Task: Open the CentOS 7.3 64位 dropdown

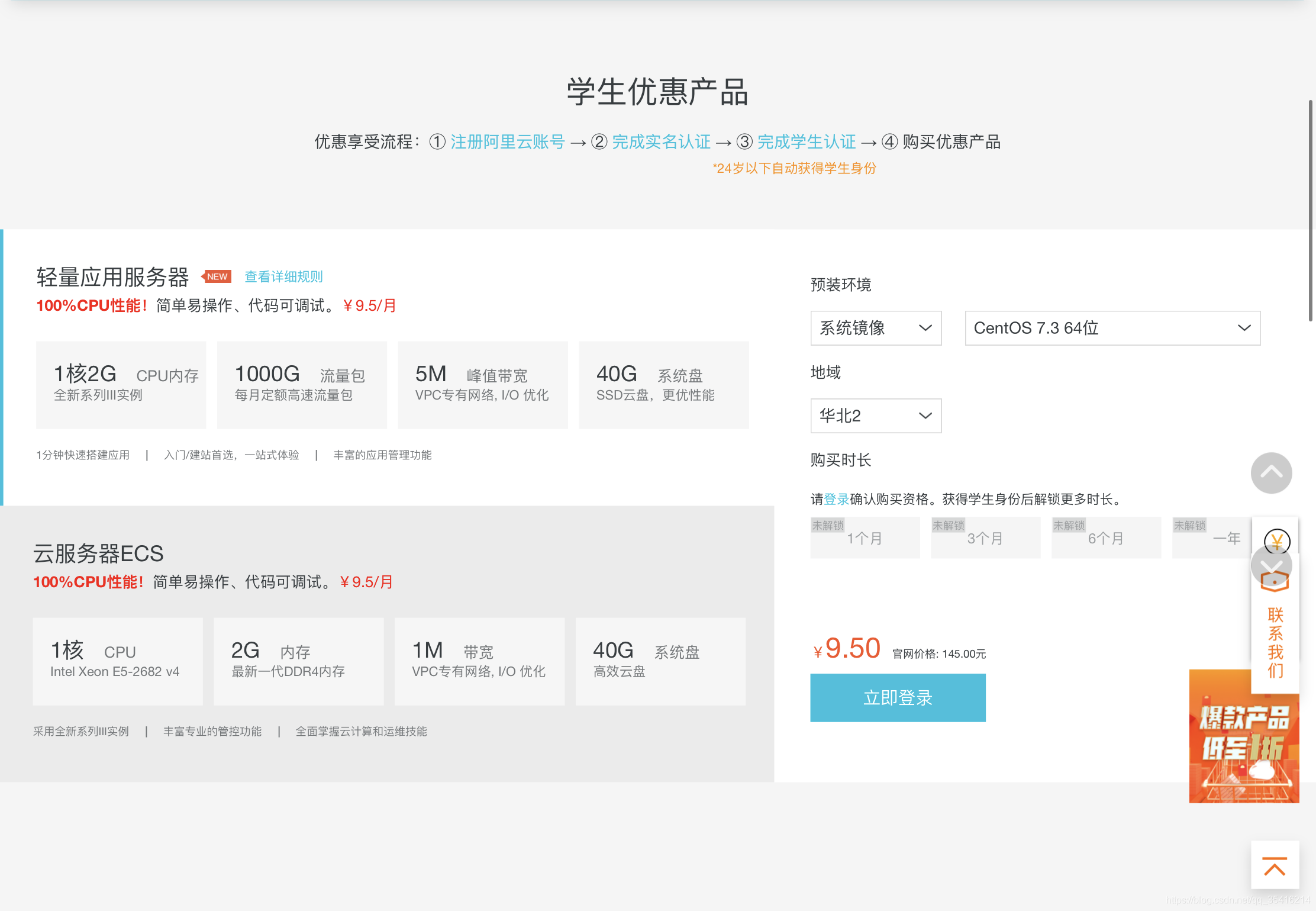Action: pos(1112,328)
